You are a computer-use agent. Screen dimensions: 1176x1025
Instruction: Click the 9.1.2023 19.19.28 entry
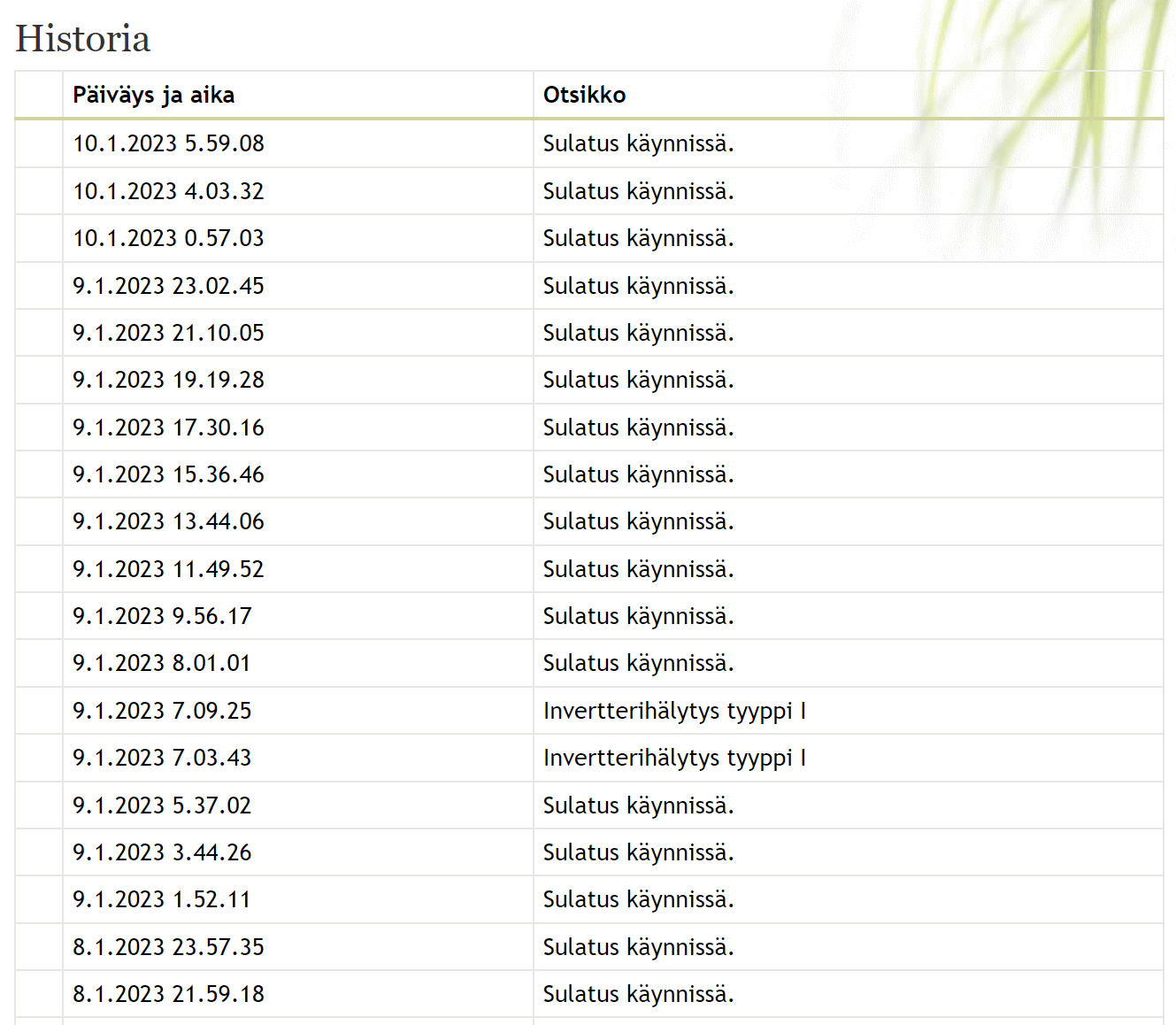pyautogui.click(x=168, y=380)
